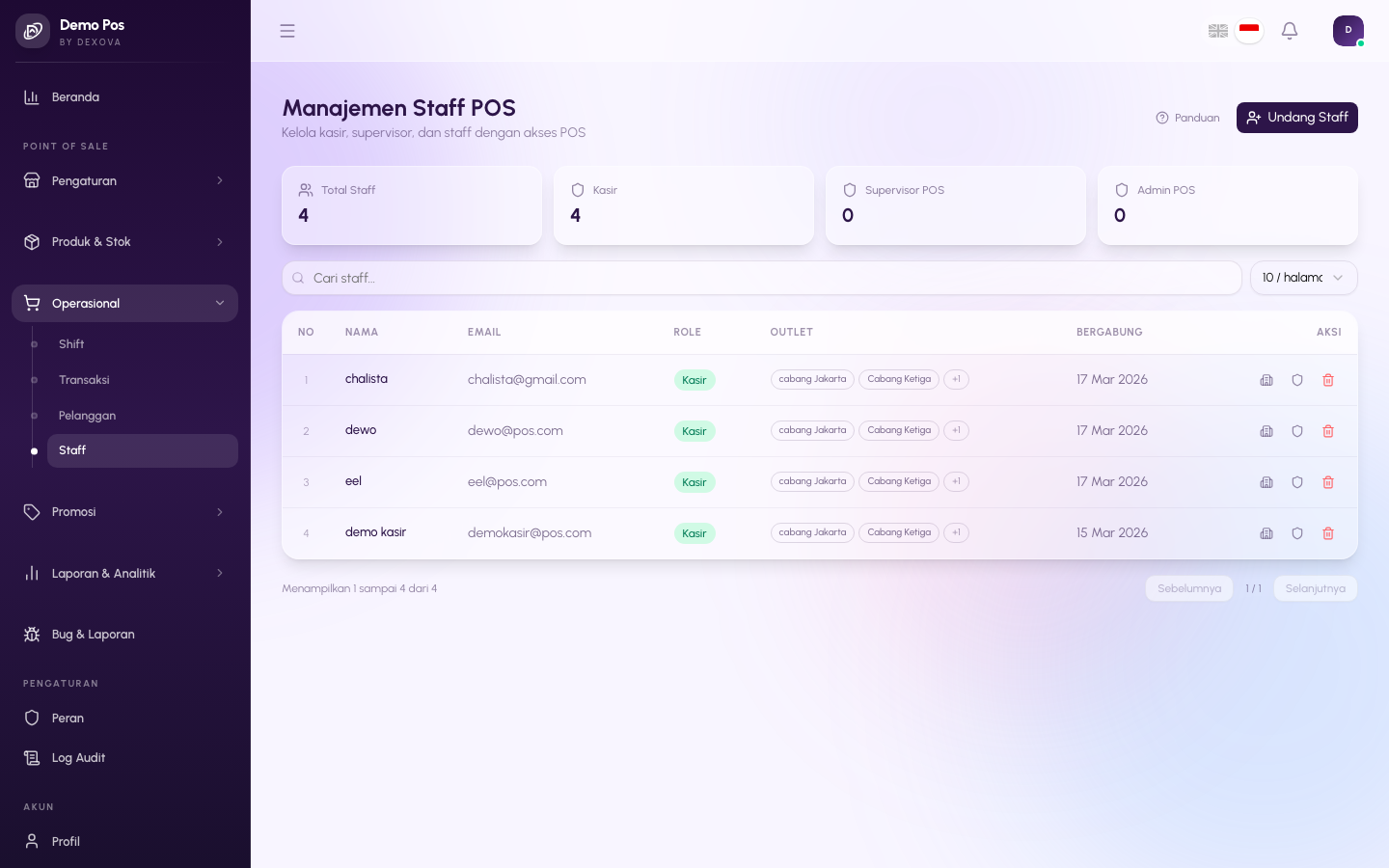Click the Selanjutnya pagination button

coord(1316,588)
